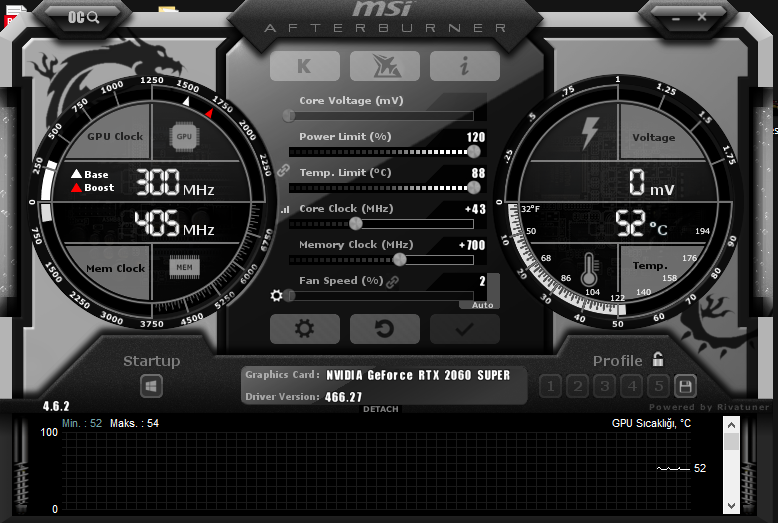The width and height of the screenshot is (778, 523).
Task: Click the Maks. : 54 readout
Action: click(x=134, y=423)
